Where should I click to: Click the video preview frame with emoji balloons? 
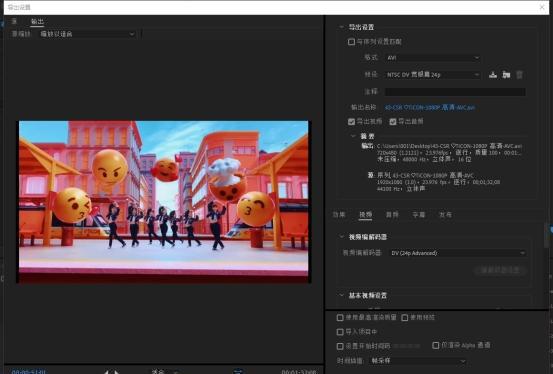tap(163, 201)
